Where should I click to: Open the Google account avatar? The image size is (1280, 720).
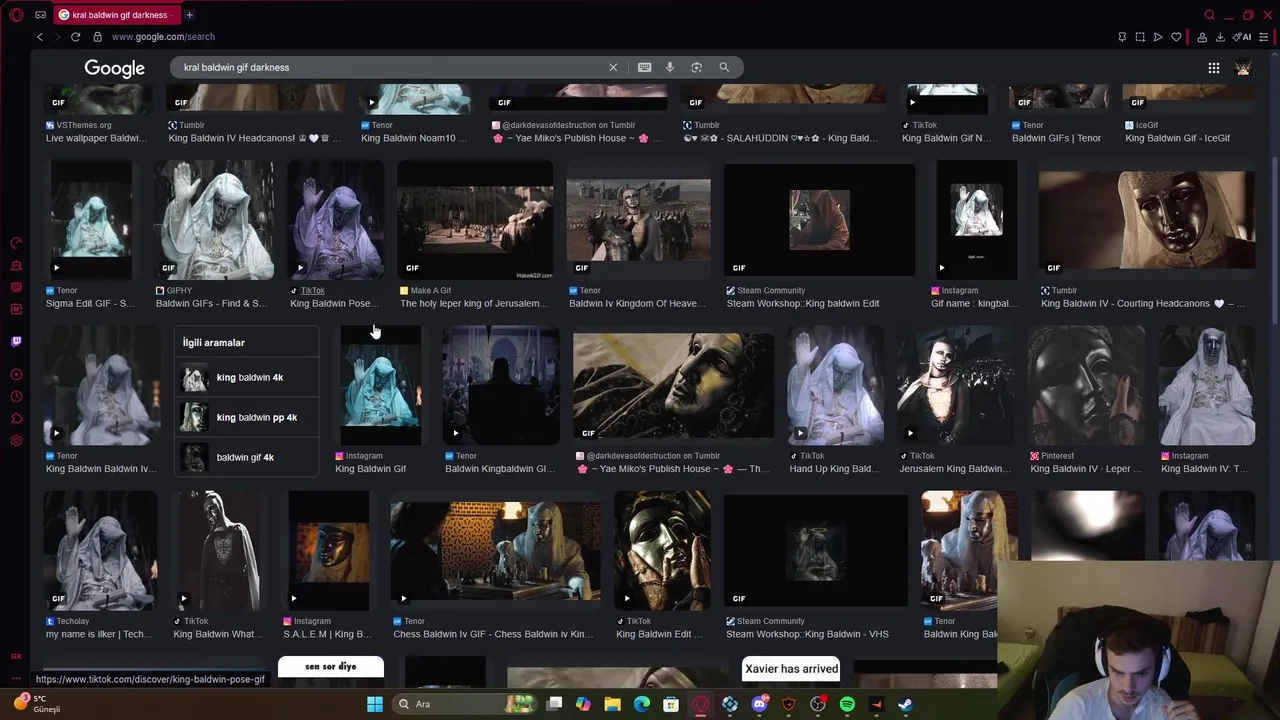point(1243,68)
